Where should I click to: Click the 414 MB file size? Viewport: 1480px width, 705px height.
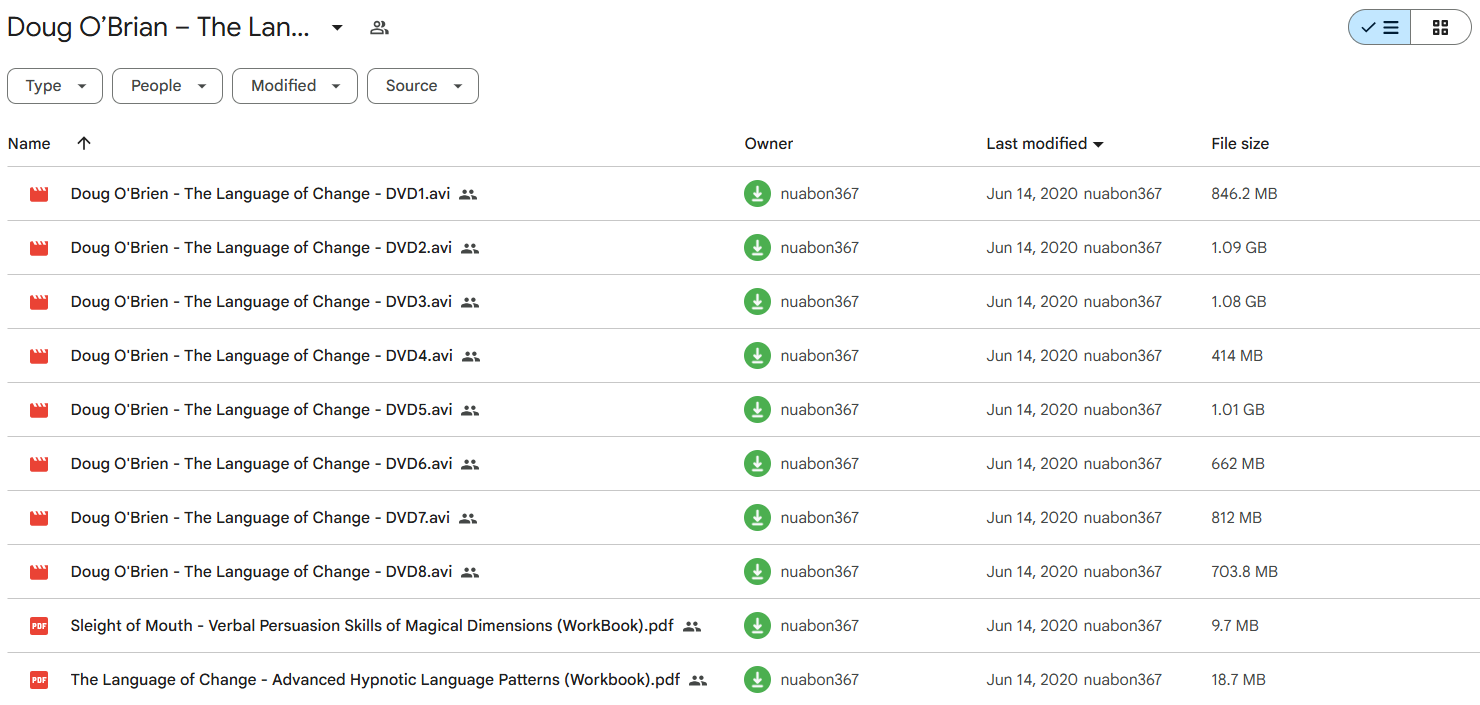(1237, 356)
